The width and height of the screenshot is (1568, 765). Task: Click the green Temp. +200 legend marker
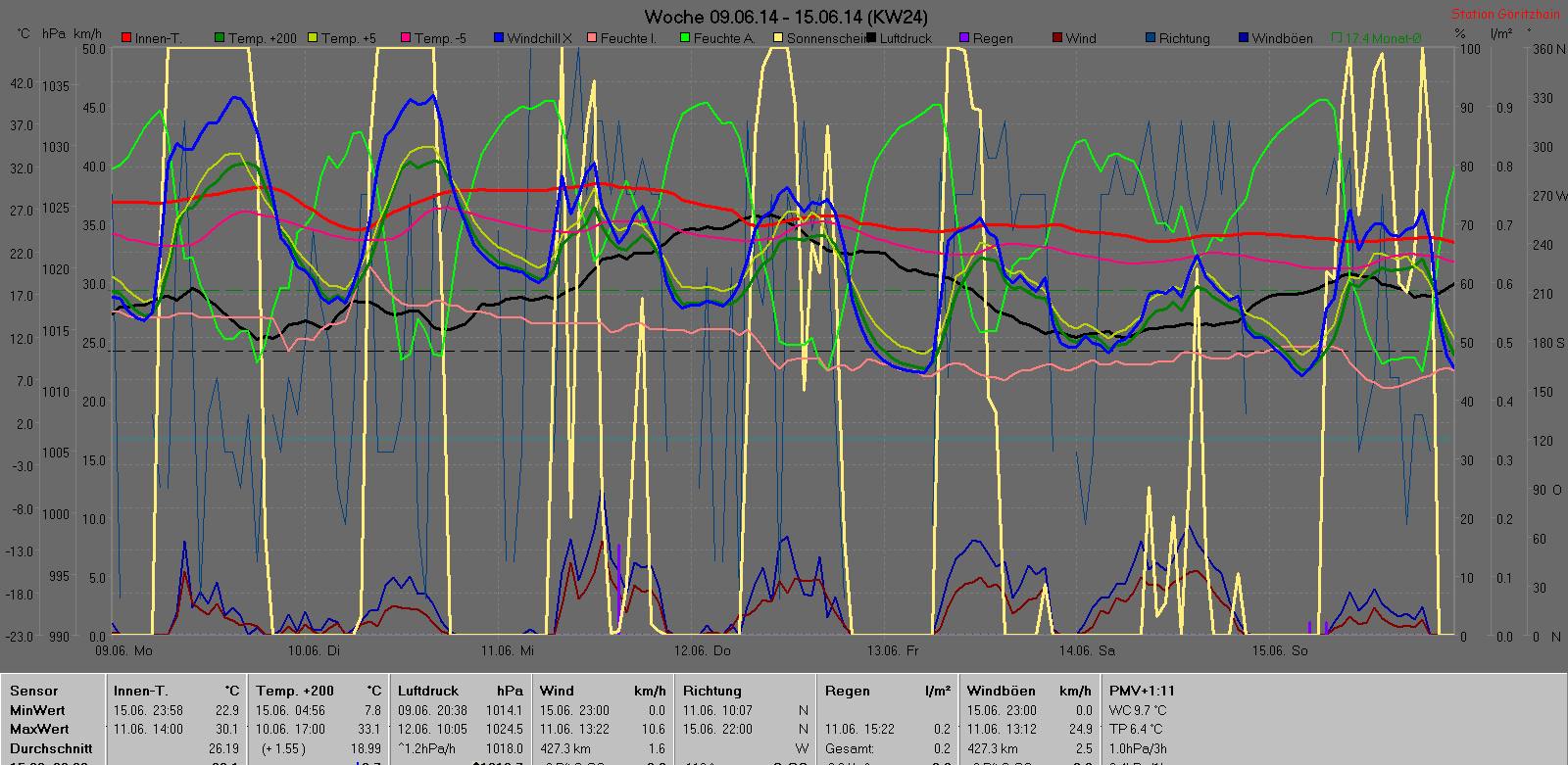[x=220, y=38]
